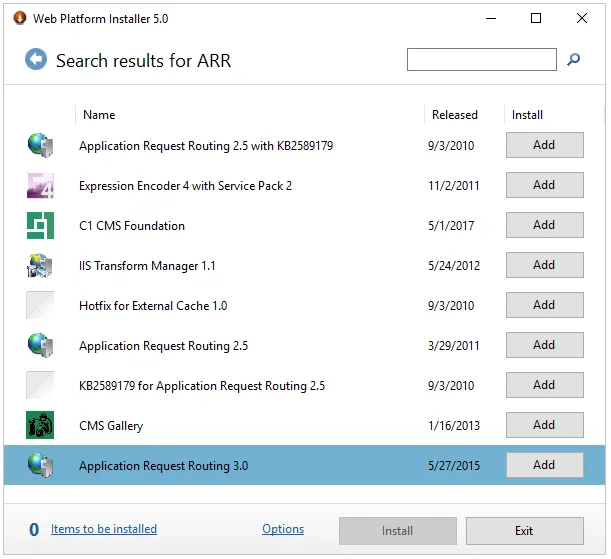Image resolution: width=611 pixels, height=559 pixels.
Task: Click the Application Request Routing 3.0 globe icon
Action: [40, 466]
